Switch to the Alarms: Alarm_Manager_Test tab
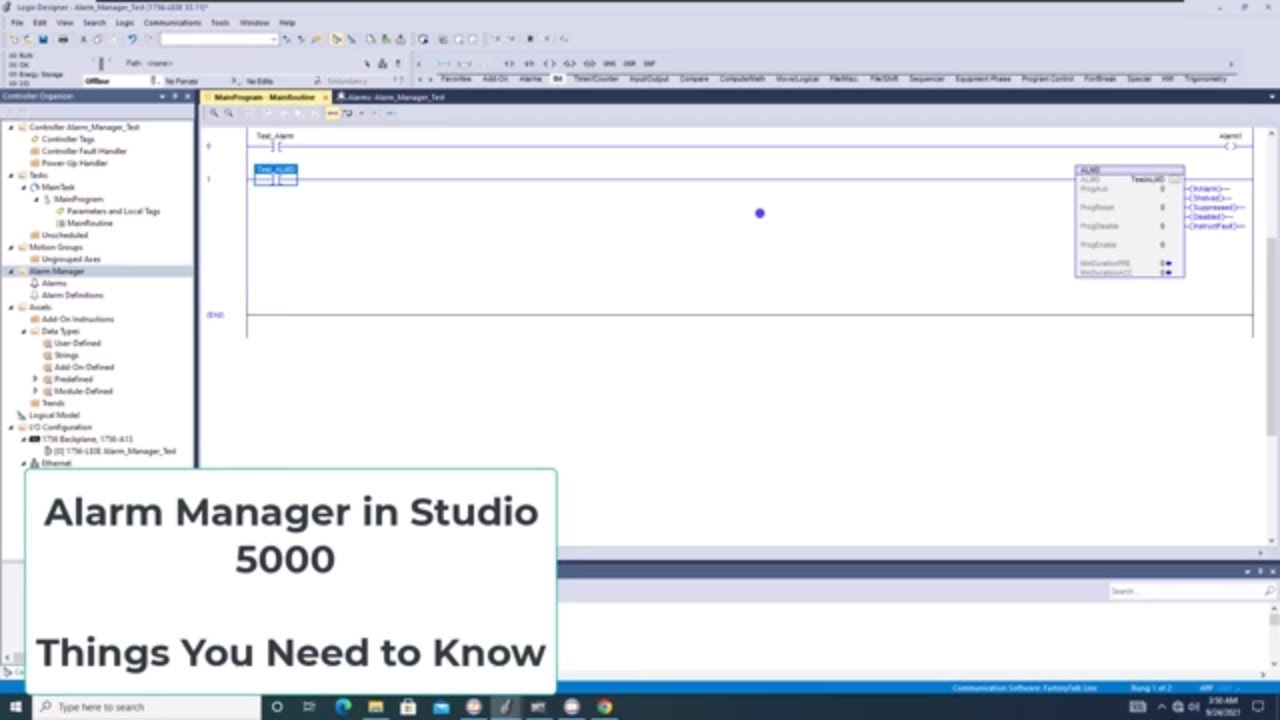1280x720 pixels. click(395, 97)
